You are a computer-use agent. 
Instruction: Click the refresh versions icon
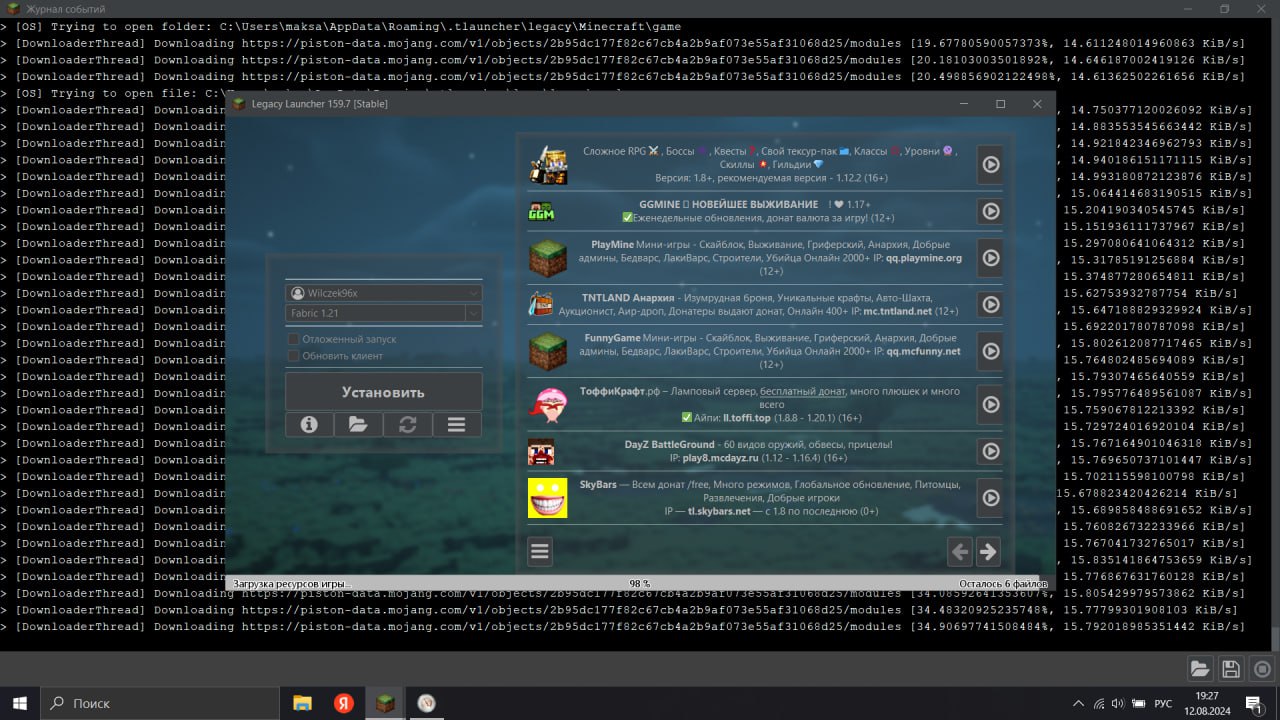(407, 424)
